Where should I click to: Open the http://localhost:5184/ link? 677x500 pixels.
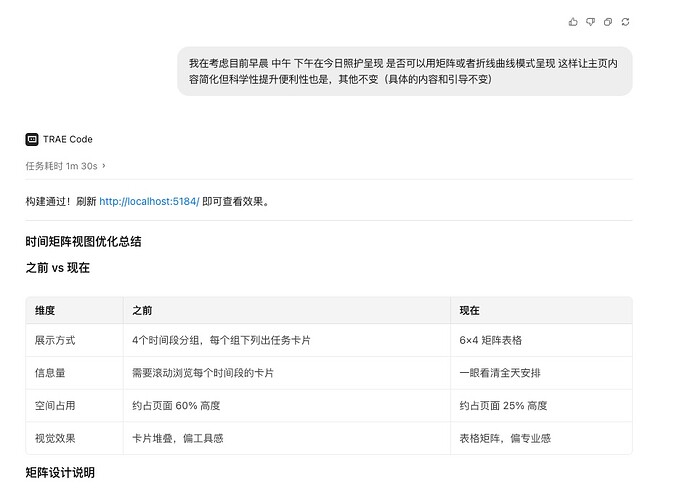pyautogui.click(x=149, y=202)
